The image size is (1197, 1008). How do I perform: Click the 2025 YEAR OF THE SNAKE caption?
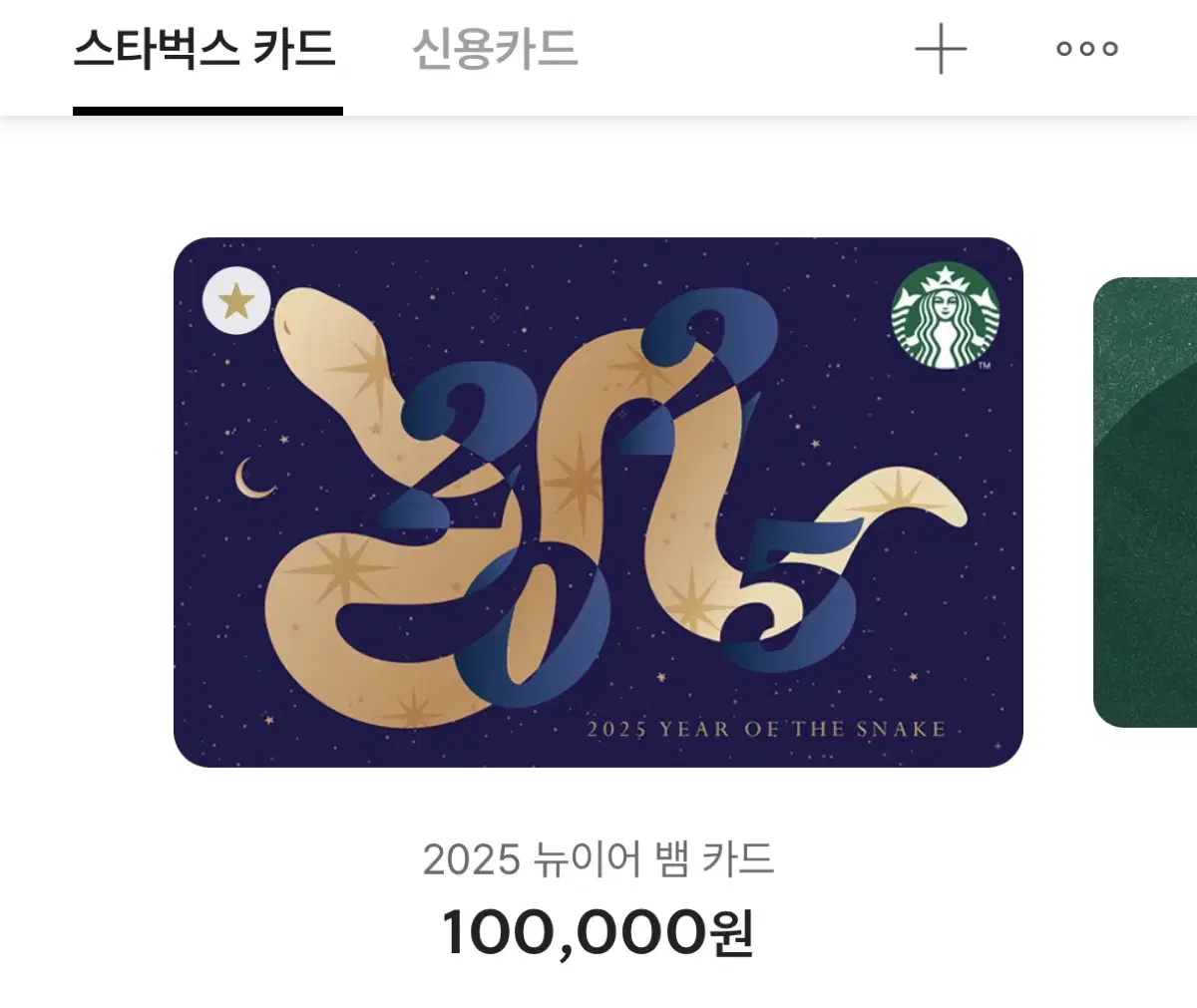(765, 729)
